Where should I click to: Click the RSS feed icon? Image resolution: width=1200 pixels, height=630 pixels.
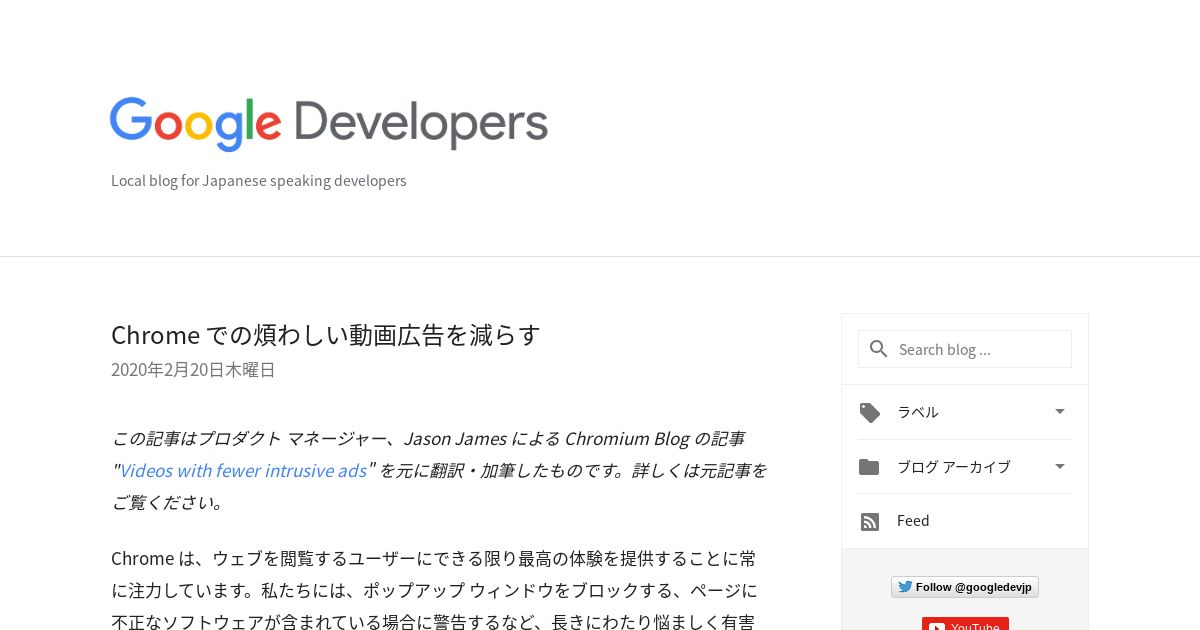pyautogui.click(x=870, y=522)
